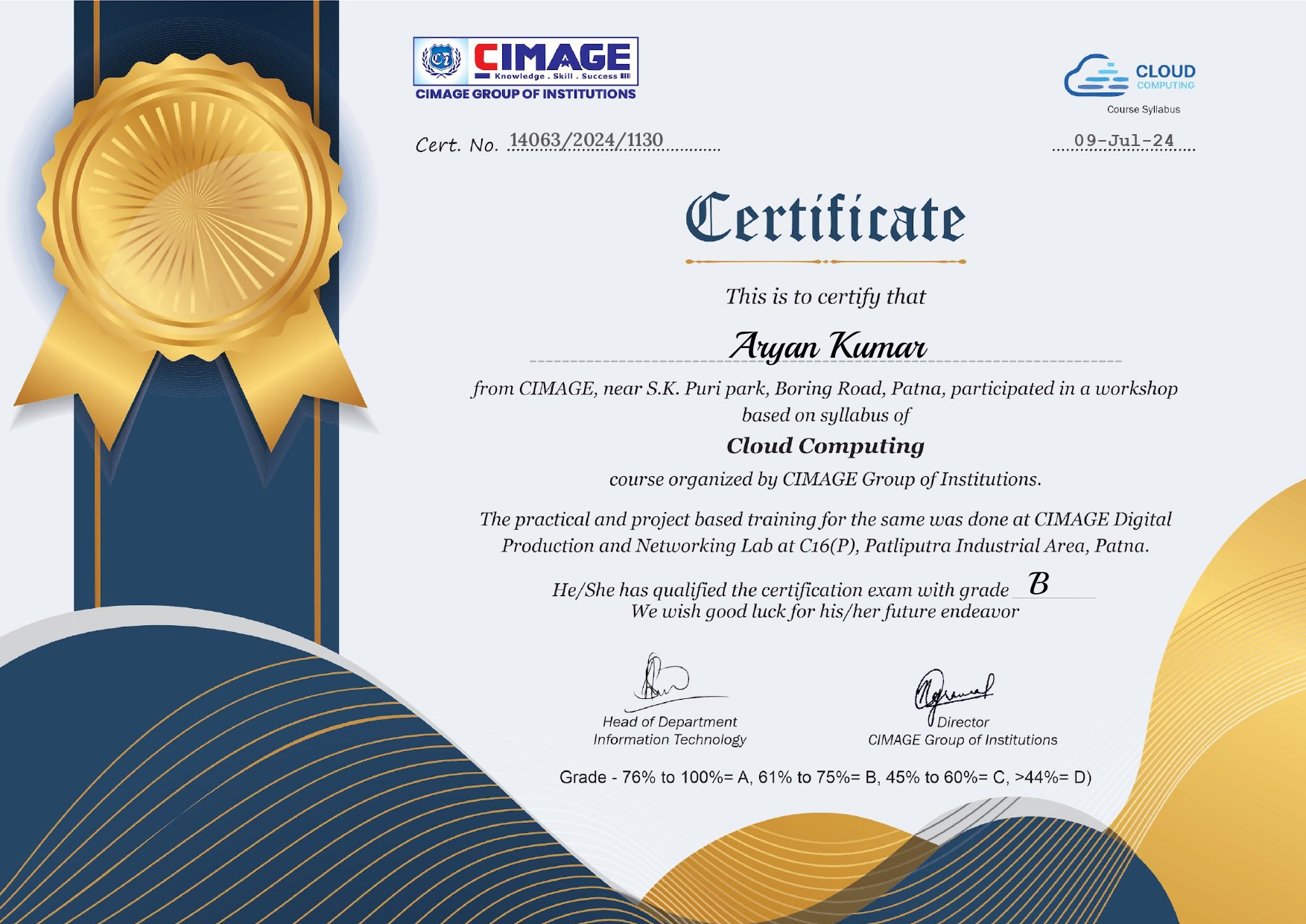Click the grade scale legend line
This screenshot has height=924, width=1306.
(825, 777)
